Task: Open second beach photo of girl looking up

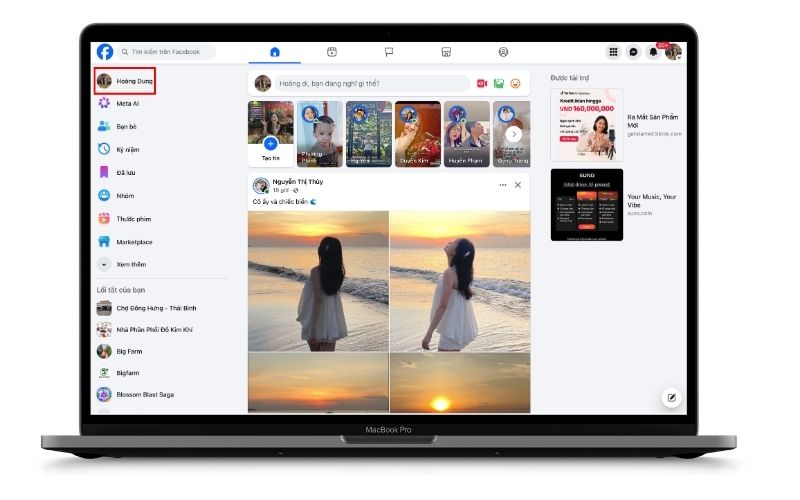Action: pyautogui.click(x=460, y=281)
